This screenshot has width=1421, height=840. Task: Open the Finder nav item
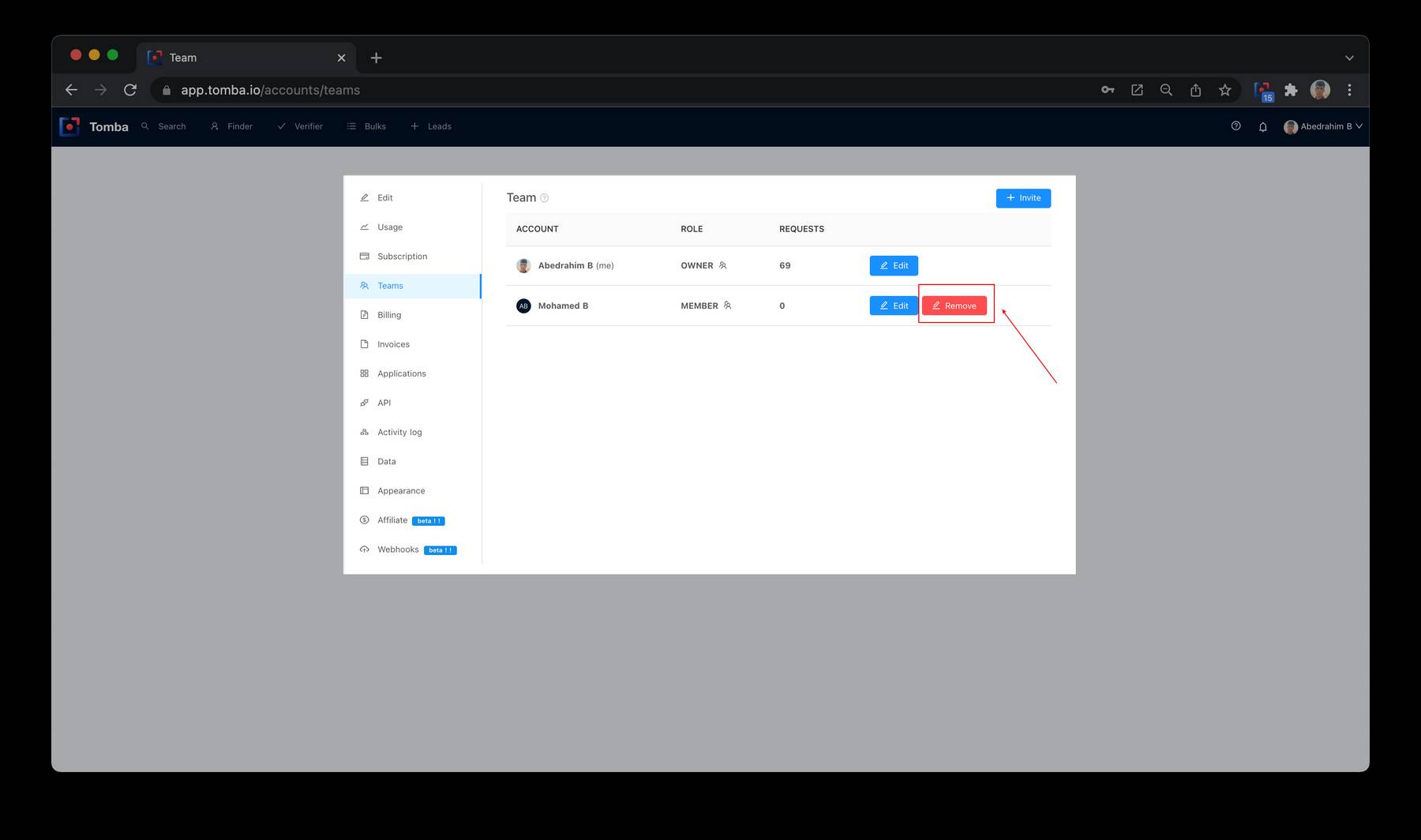pyautogui.click(x=231, y=126)
